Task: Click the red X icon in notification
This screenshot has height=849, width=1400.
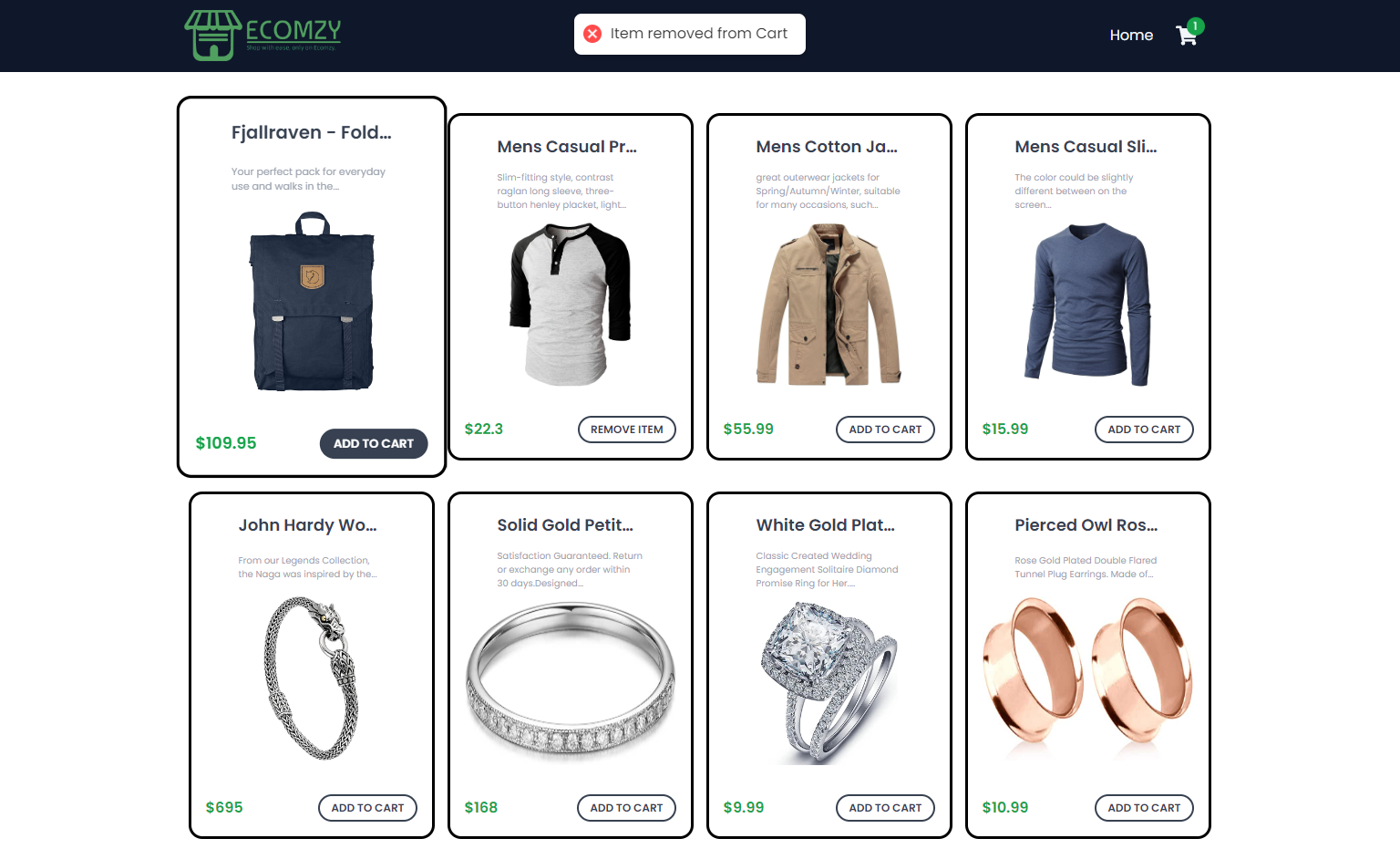Action: 592,34
